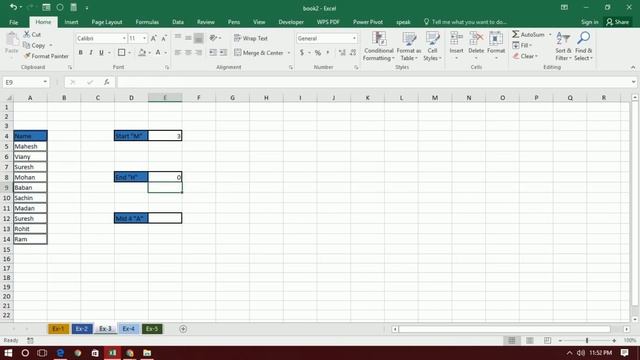Open the Ex-5 sheet tab
640x360 pixels.
(152, 329)
